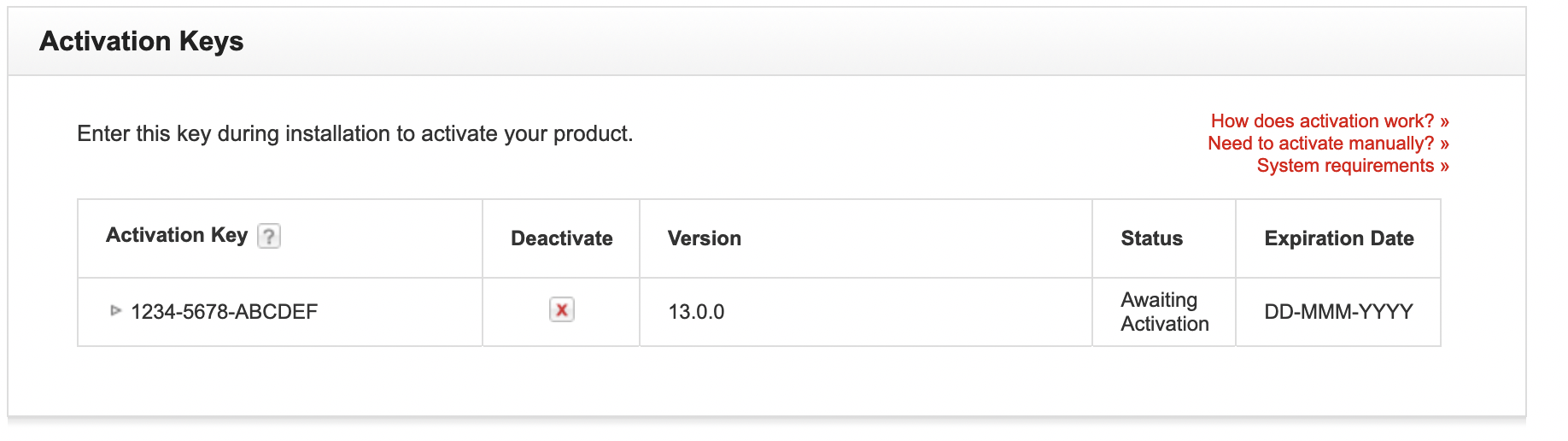Click the Activation Key column header
Viewport: 1568px width, 441px height.
point(177,235)
